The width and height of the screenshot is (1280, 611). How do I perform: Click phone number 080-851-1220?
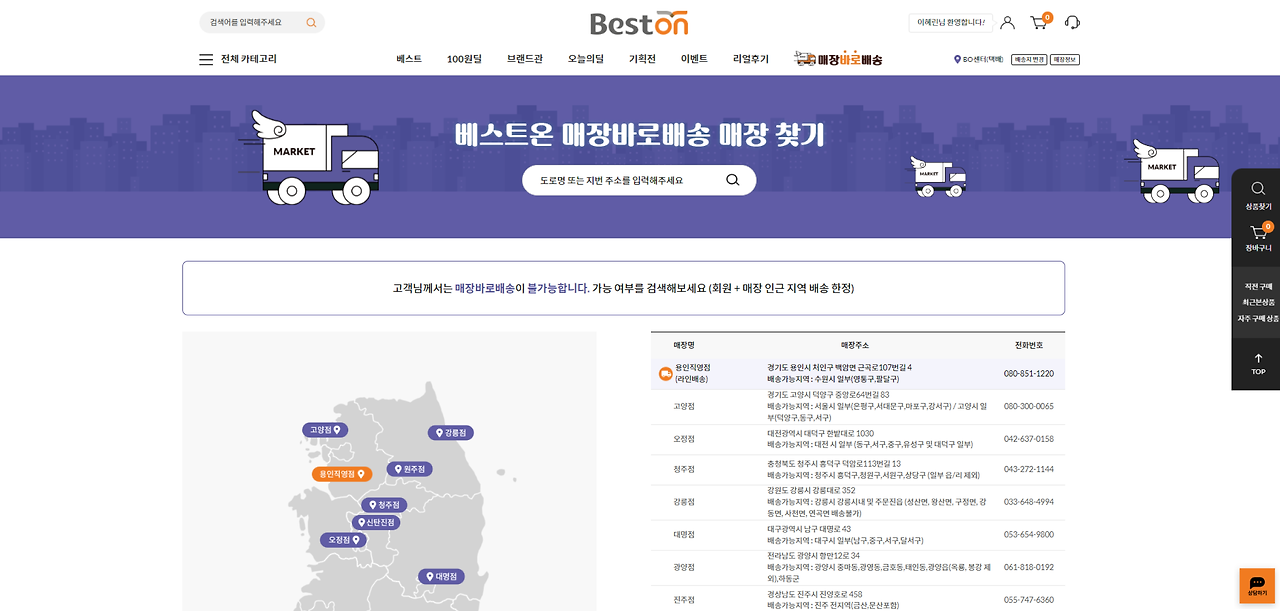1029,374
